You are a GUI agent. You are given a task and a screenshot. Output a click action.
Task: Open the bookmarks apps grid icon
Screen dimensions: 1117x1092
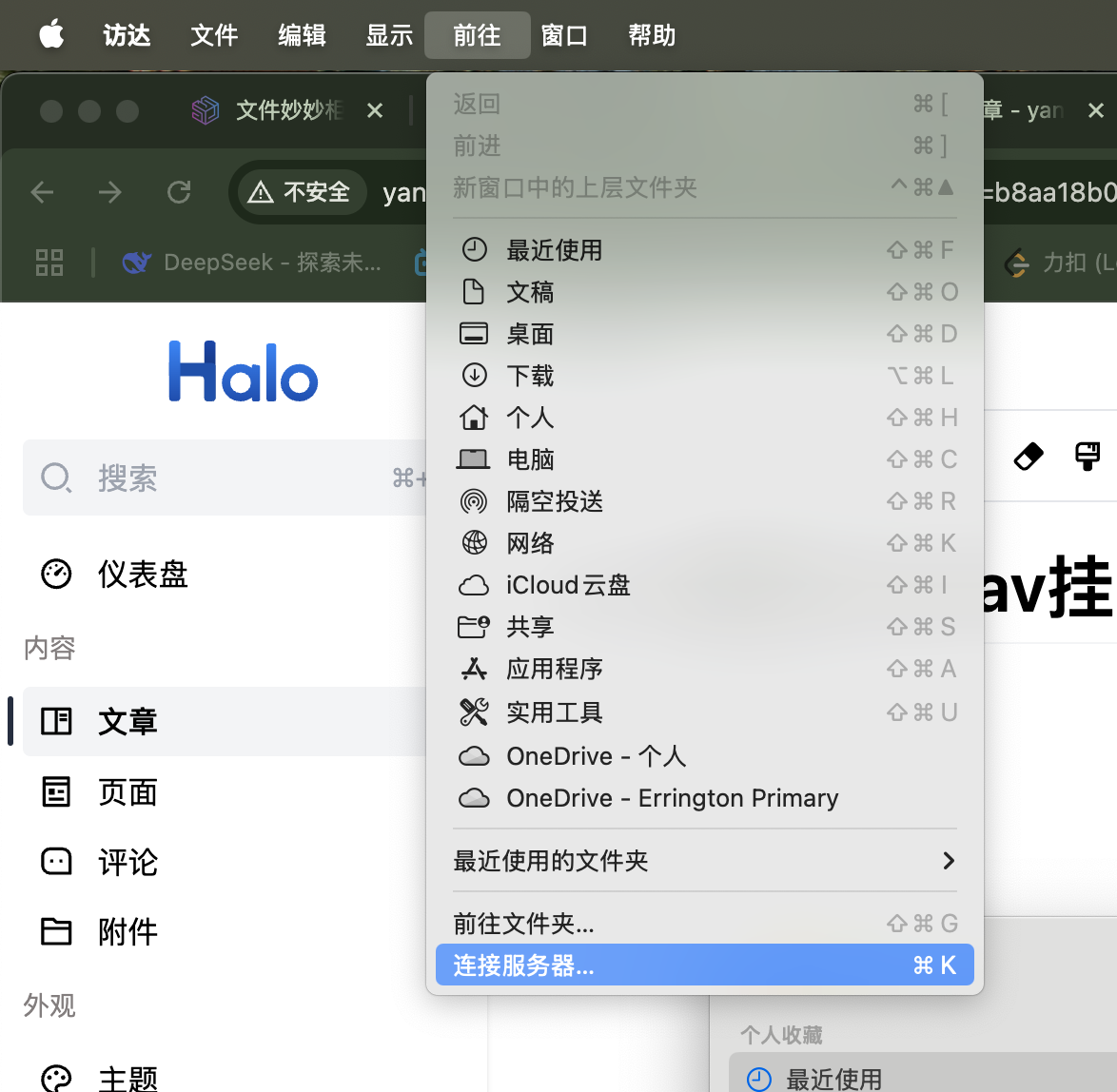[x=49, y=263]
